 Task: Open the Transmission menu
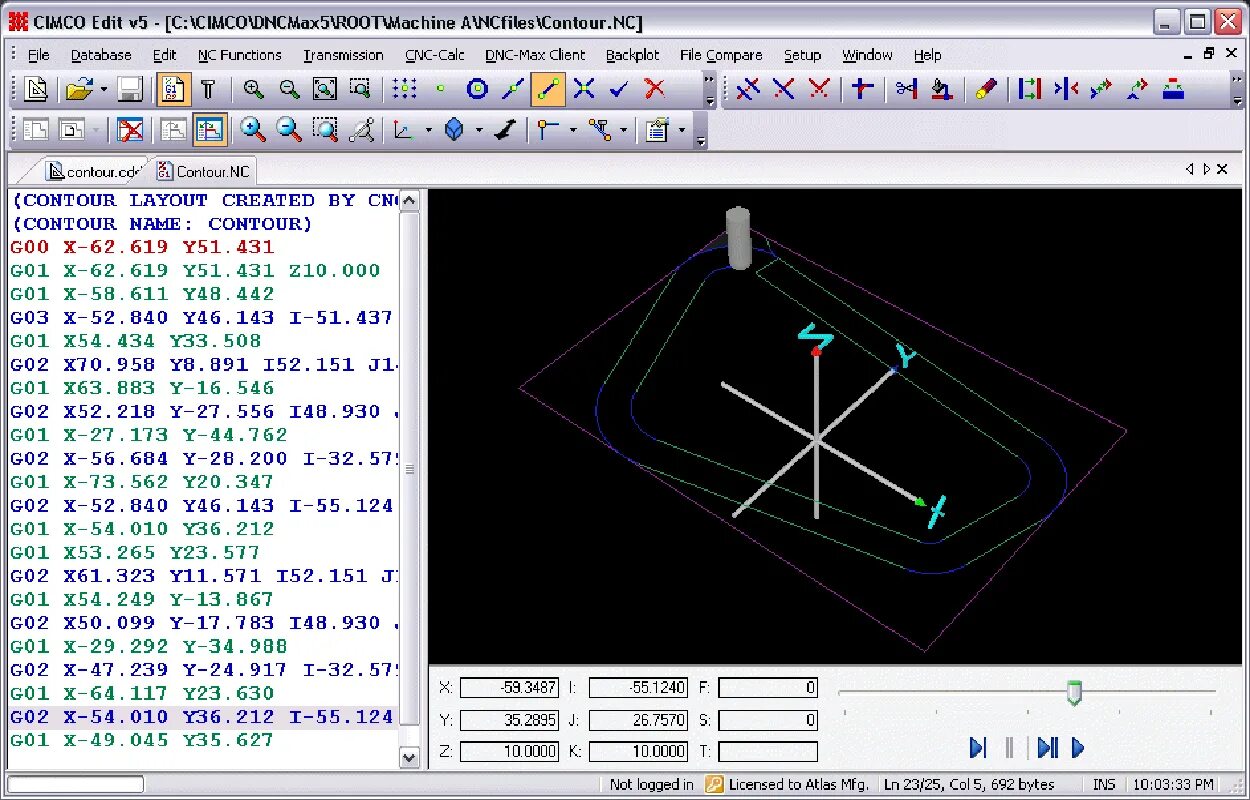[344, 55]
